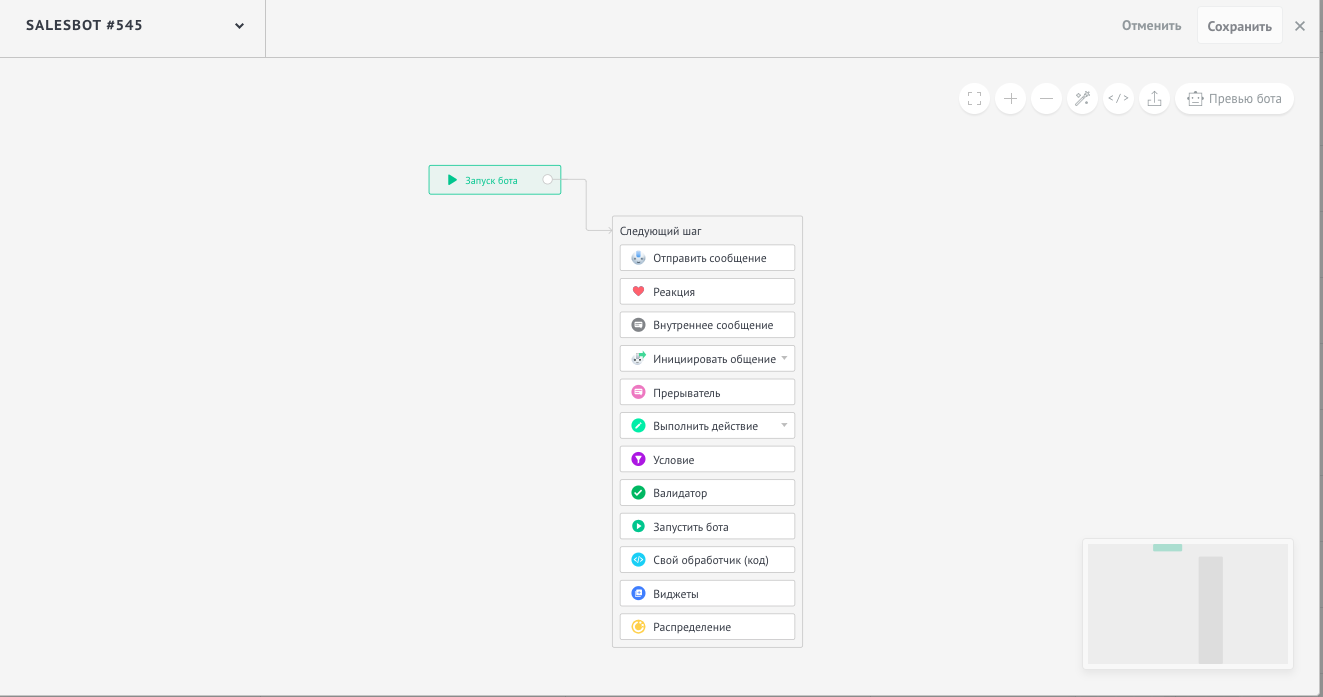Choose Валидатор step
1323x697 pixels.
pyautogui.click(x=707, y=493)
